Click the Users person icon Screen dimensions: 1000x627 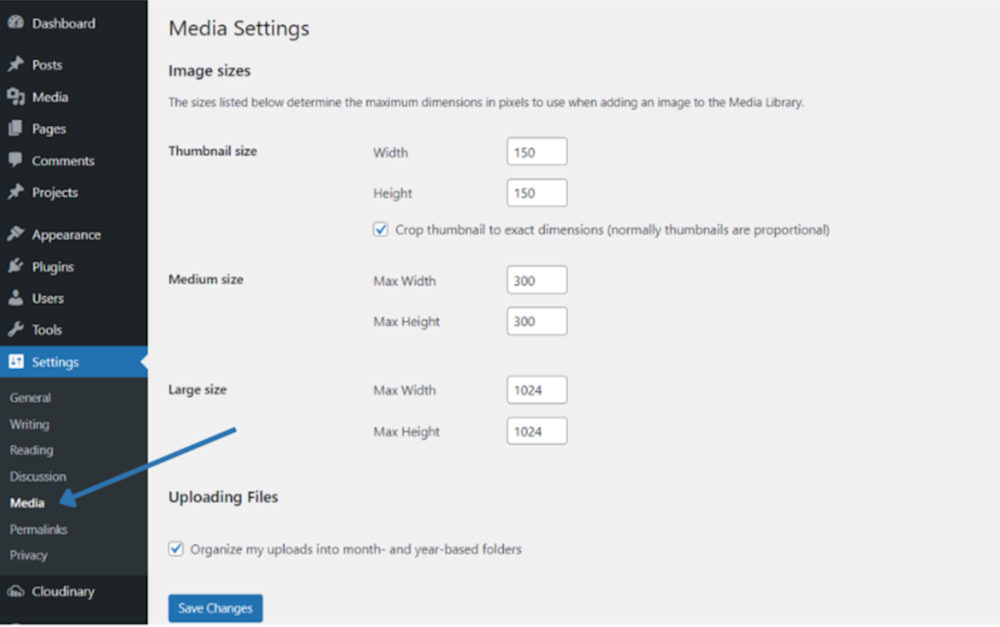click(x=16, y=298)
